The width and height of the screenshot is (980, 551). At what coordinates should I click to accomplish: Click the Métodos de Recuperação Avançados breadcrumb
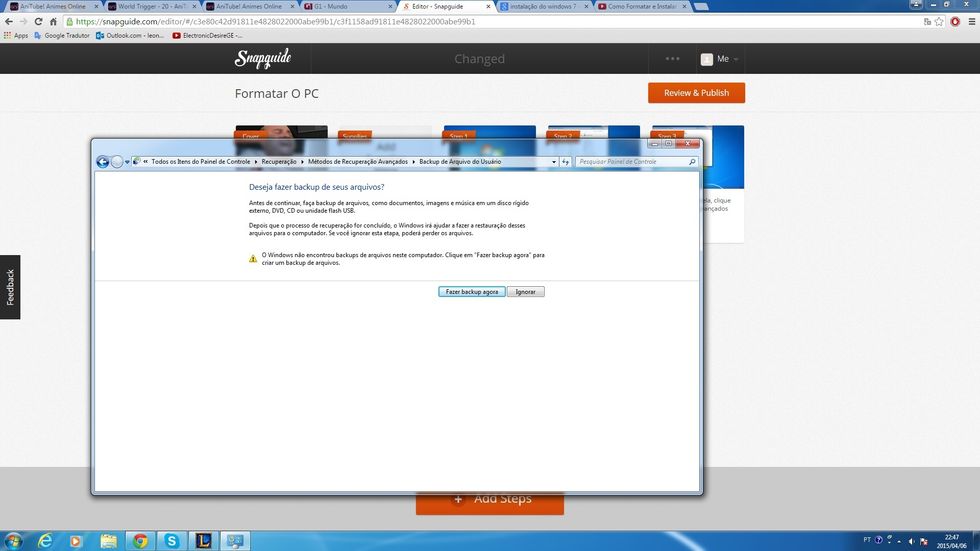358,162
